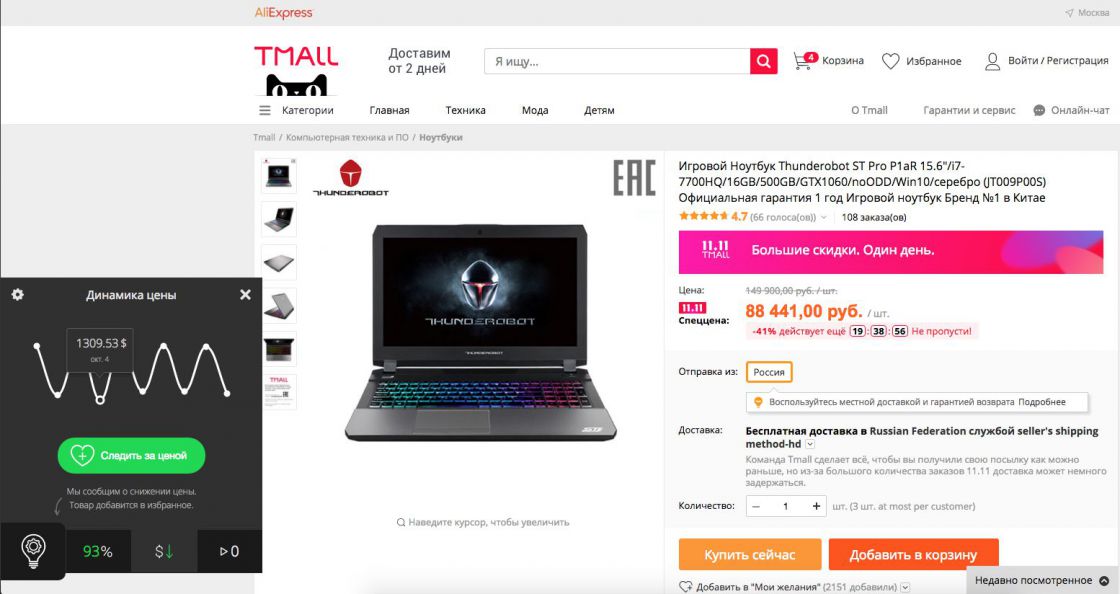The height and width of the screenshot is (594, 1120).
Task: Select the second laptop thumbnail image
Action: coord(279,218)
